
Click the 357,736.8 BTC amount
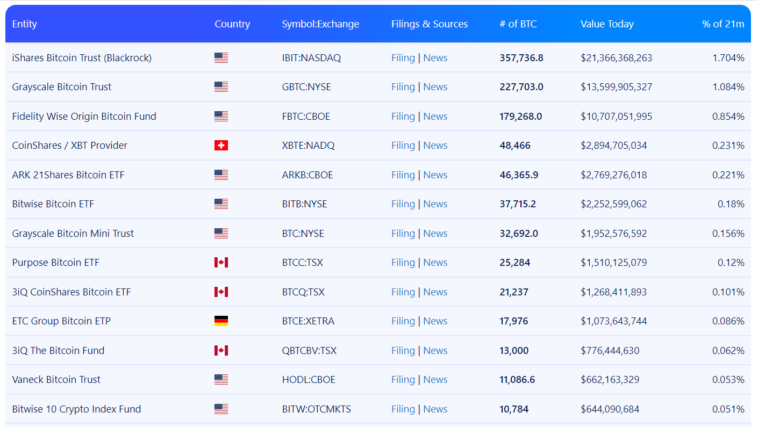pyautogui.click(x=521, y=58)
